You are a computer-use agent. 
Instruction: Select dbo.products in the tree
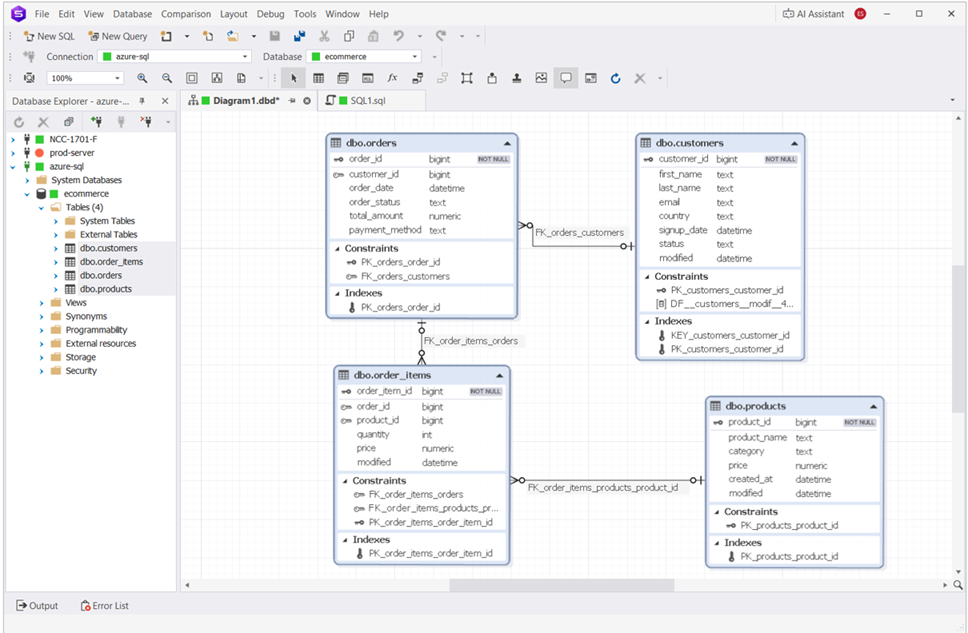(106, 289)
